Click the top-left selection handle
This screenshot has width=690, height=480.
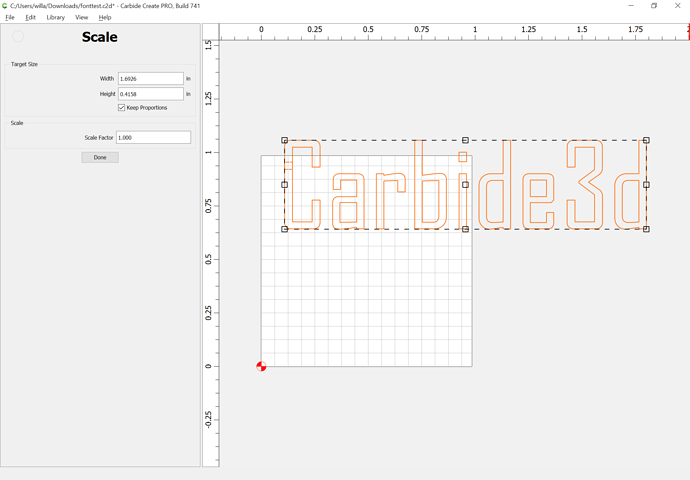tap(285, 140)
